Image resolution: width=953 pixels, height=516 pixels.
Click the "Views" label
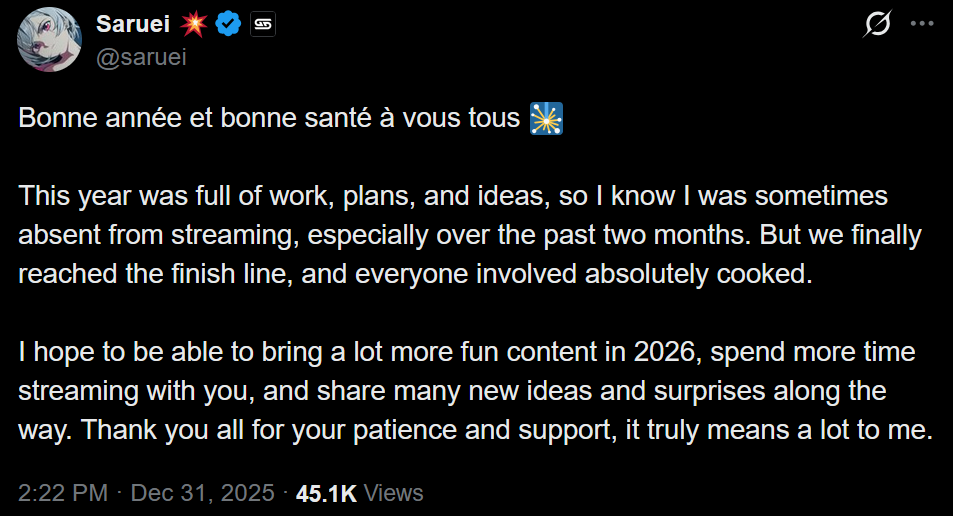tap(393, 493)
